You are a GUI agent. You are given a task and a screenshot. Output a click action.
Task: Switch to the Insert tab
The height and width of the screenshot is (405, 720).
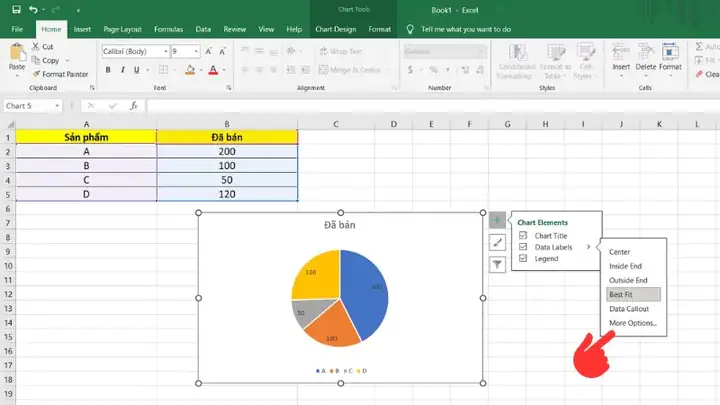pyautogui.click(x=82, y=29)
